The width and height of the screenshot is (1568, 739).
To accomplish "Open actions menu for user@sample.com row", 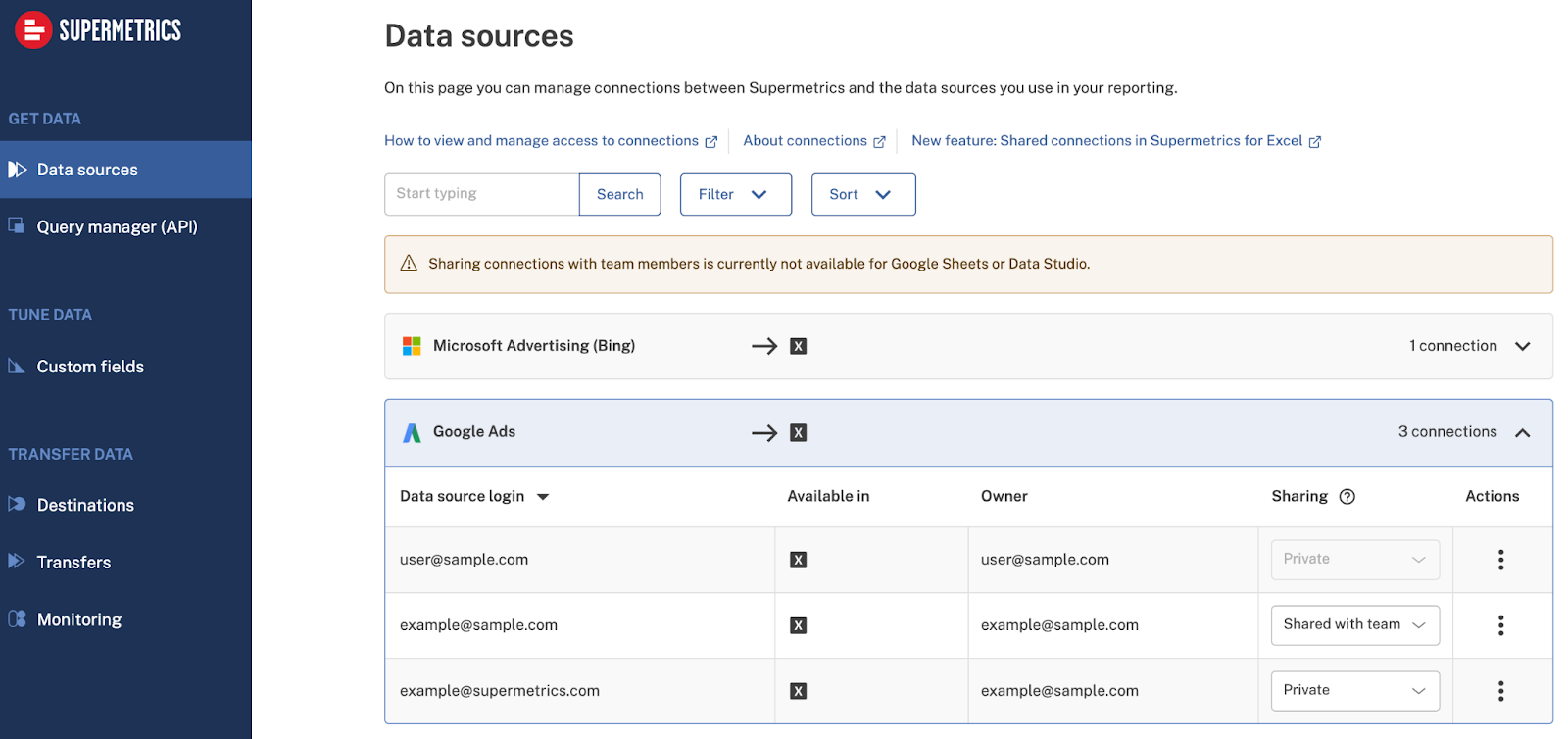I will coord(1500,560).
